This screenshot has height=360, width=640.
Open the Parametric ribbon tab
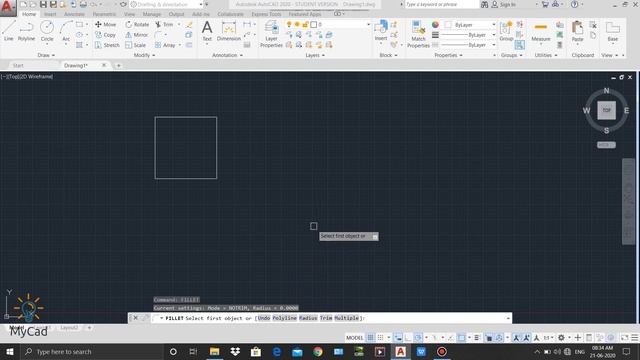pyautogui.click(x=104, y=14)
